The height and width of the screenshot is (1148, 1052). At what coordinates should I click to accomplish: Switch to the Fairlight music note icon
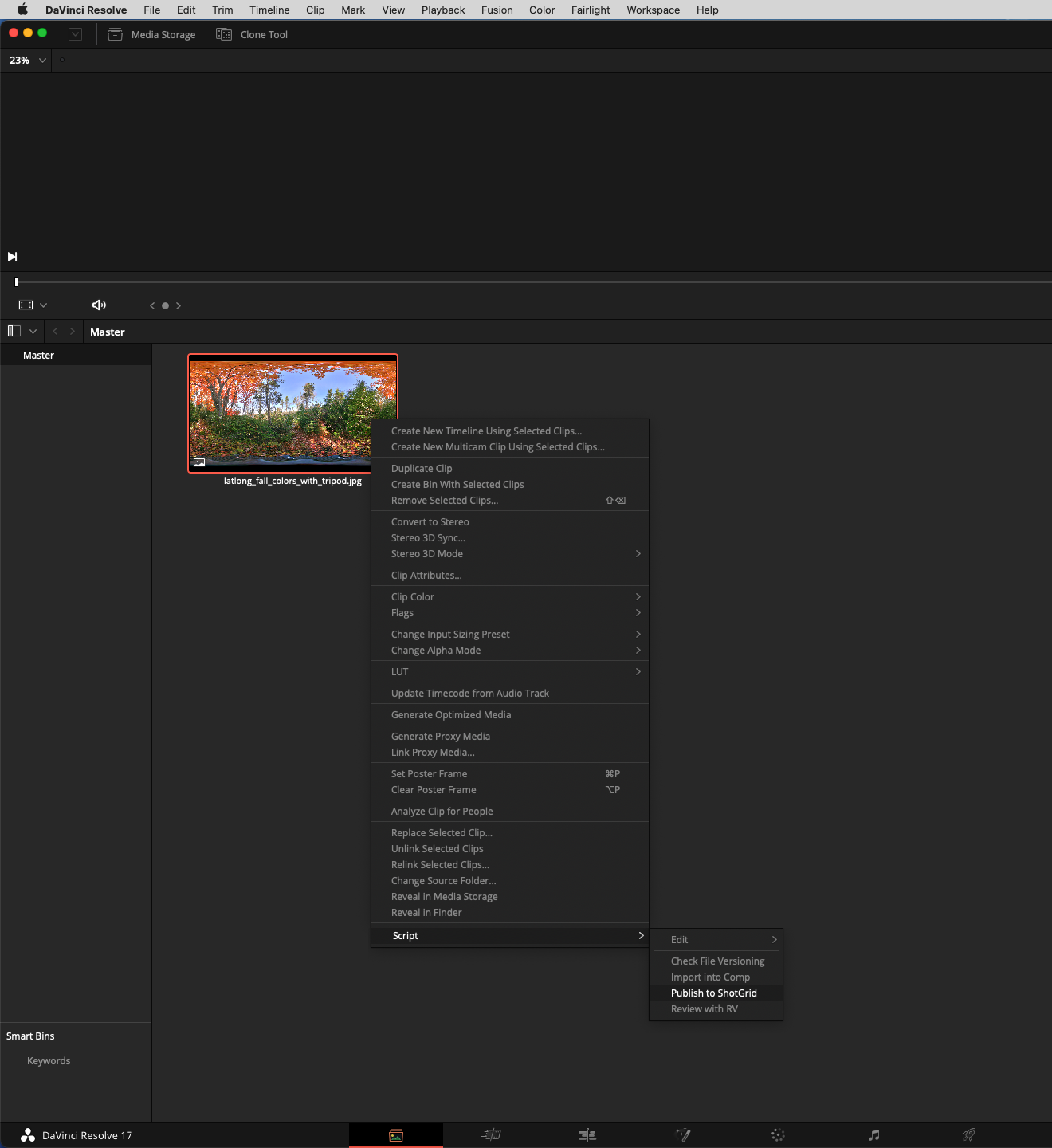(x=874, y=1135)
